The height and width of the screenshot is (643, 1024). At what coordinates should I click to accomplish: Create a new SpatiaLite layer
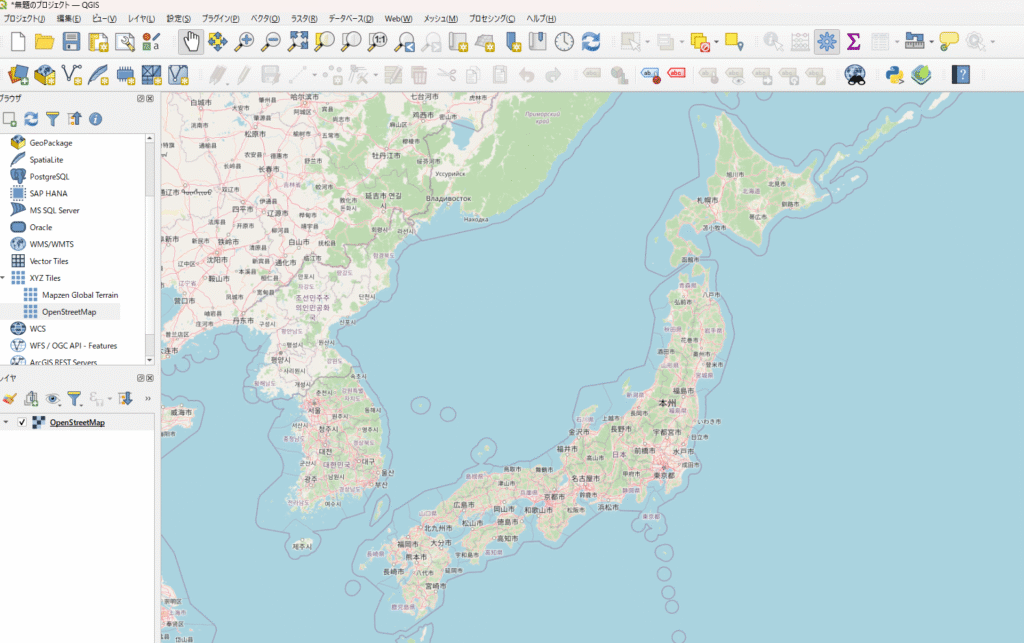click(x=98, y=75)
